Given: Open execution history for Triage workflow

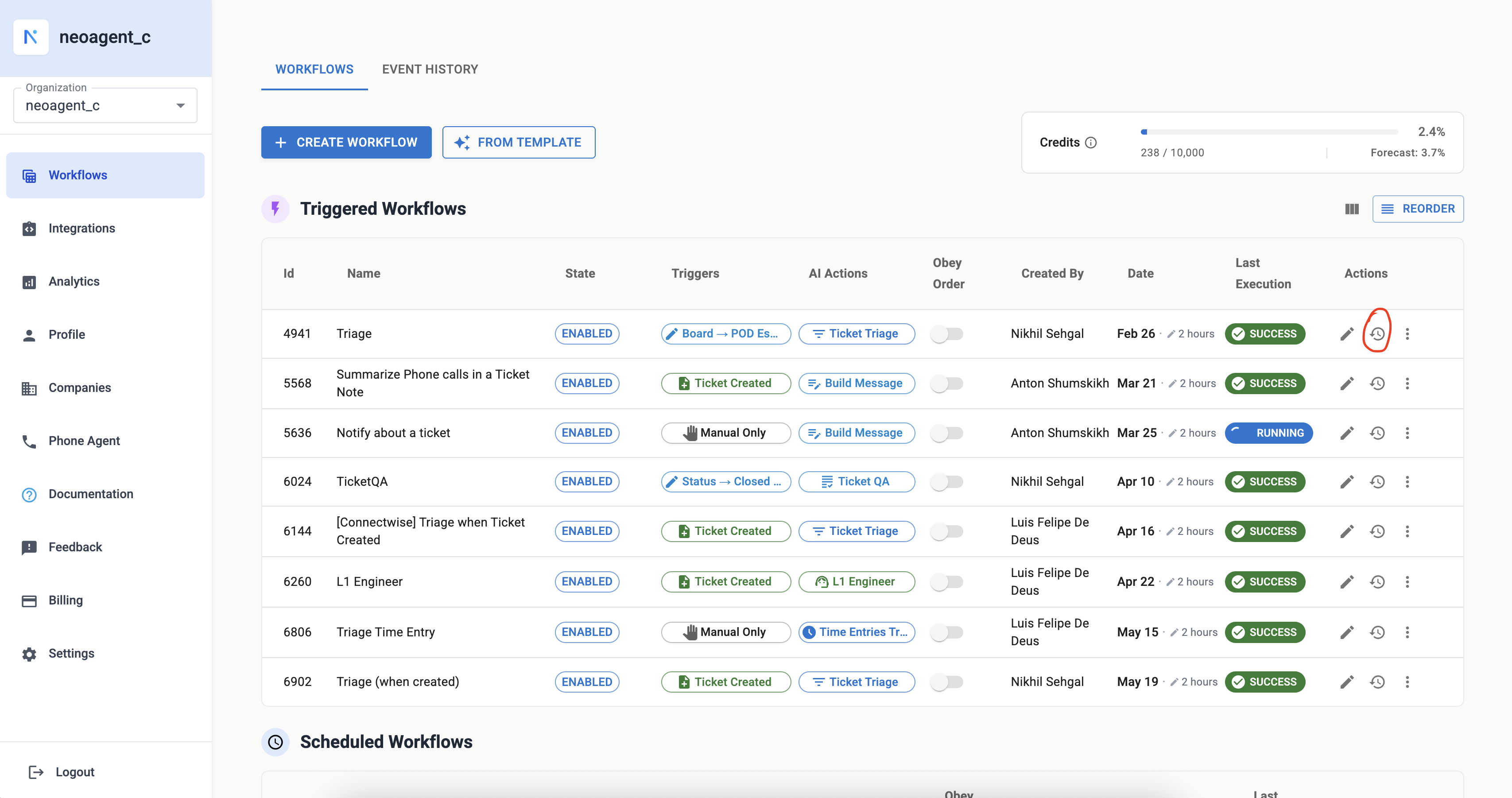Looking at the screenshot, I should pos(1377,334).
